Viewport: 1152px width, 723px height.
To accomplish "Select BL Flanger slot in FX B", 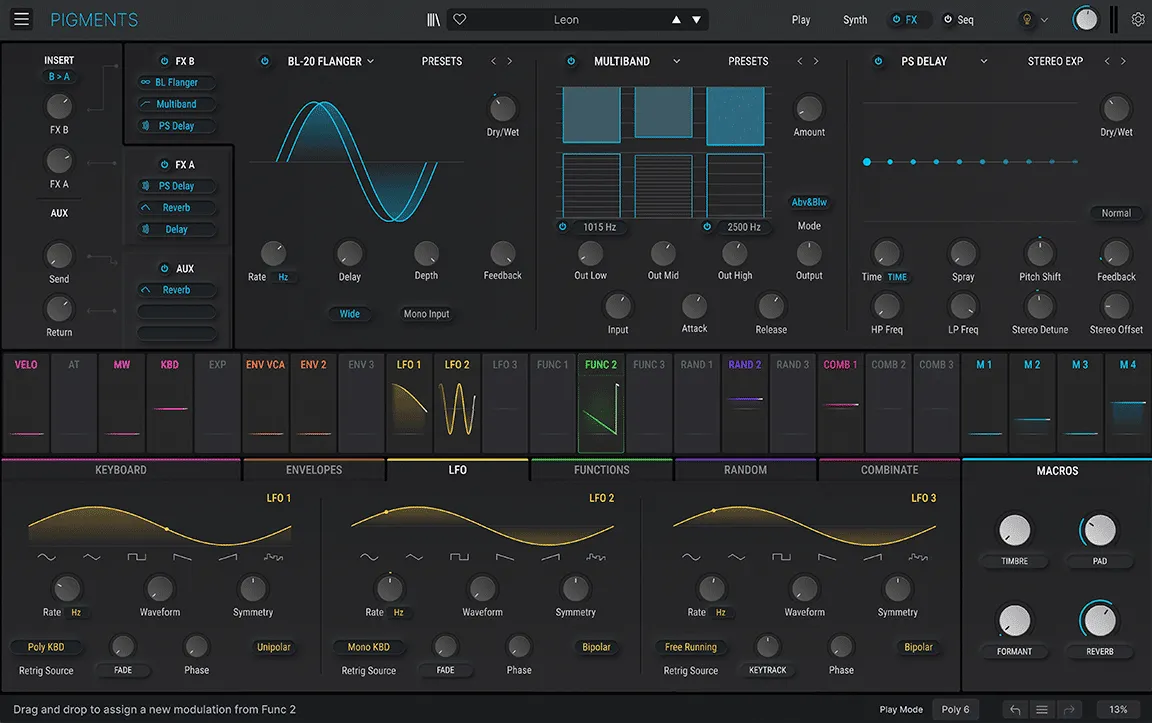I will (x=176, y=82).
